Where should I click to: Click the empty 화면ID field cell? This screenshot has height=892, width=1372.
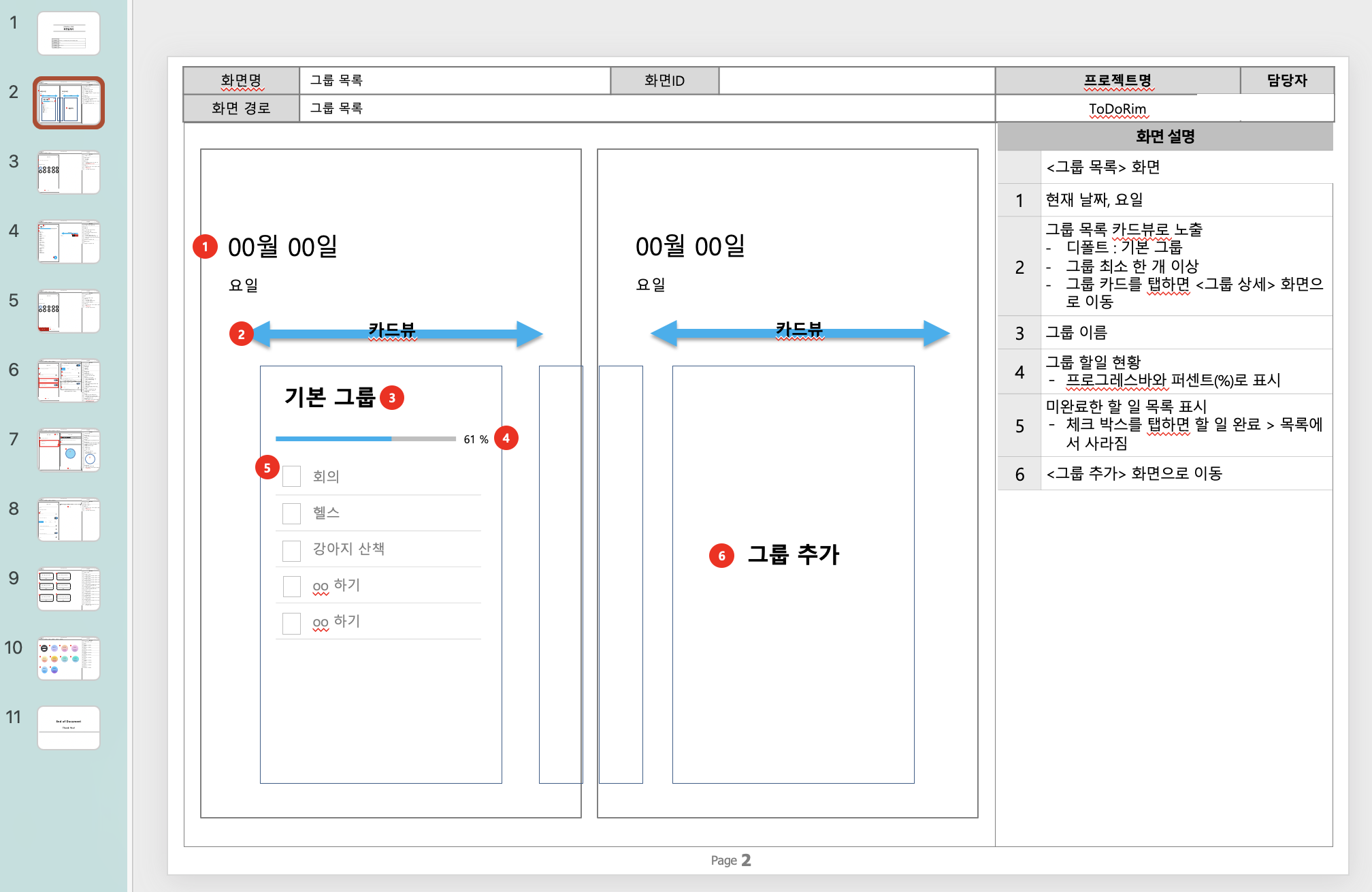(x=856, y=80)
